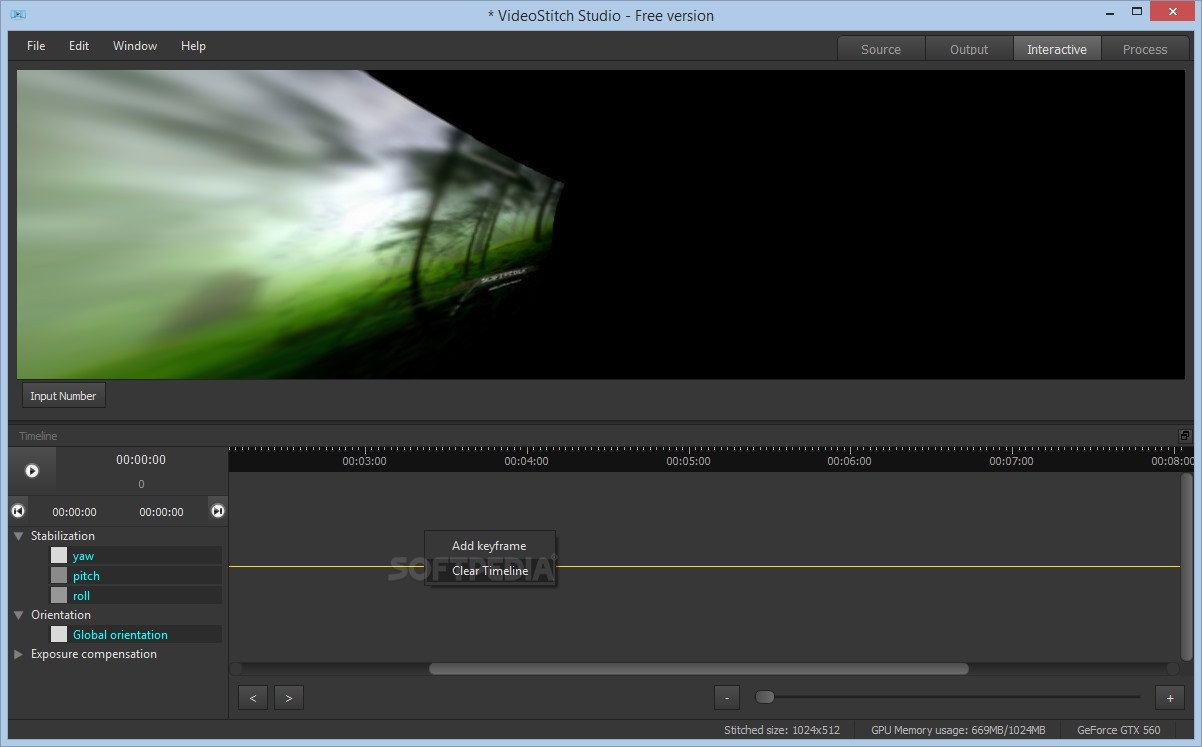Click the 00:03:00 ruler mark
The width and height of the screenshot is (1202, 747).
[364, 461]
